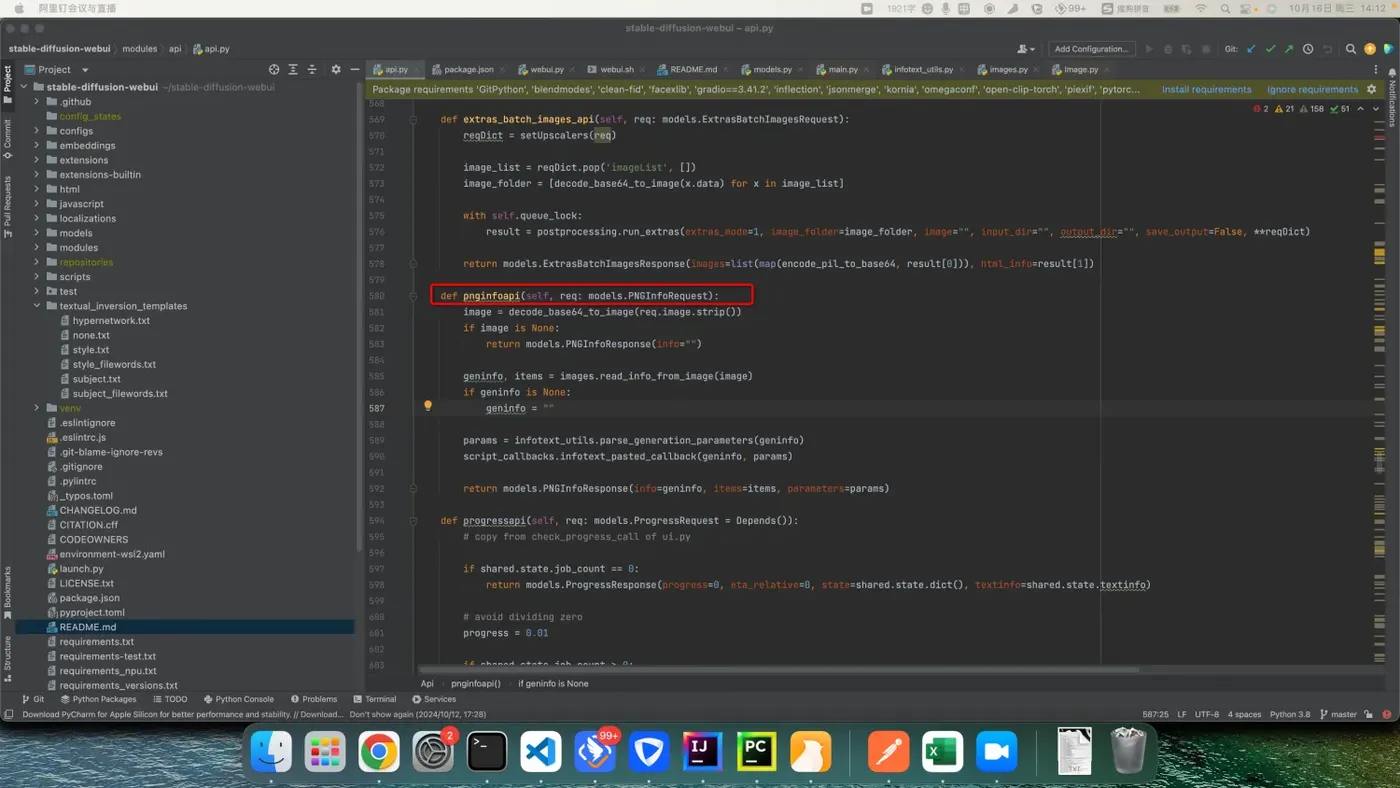The height and width of the screenshot is (788, 1400).
Task: Open Project panel settings gear
Action: 336,70
